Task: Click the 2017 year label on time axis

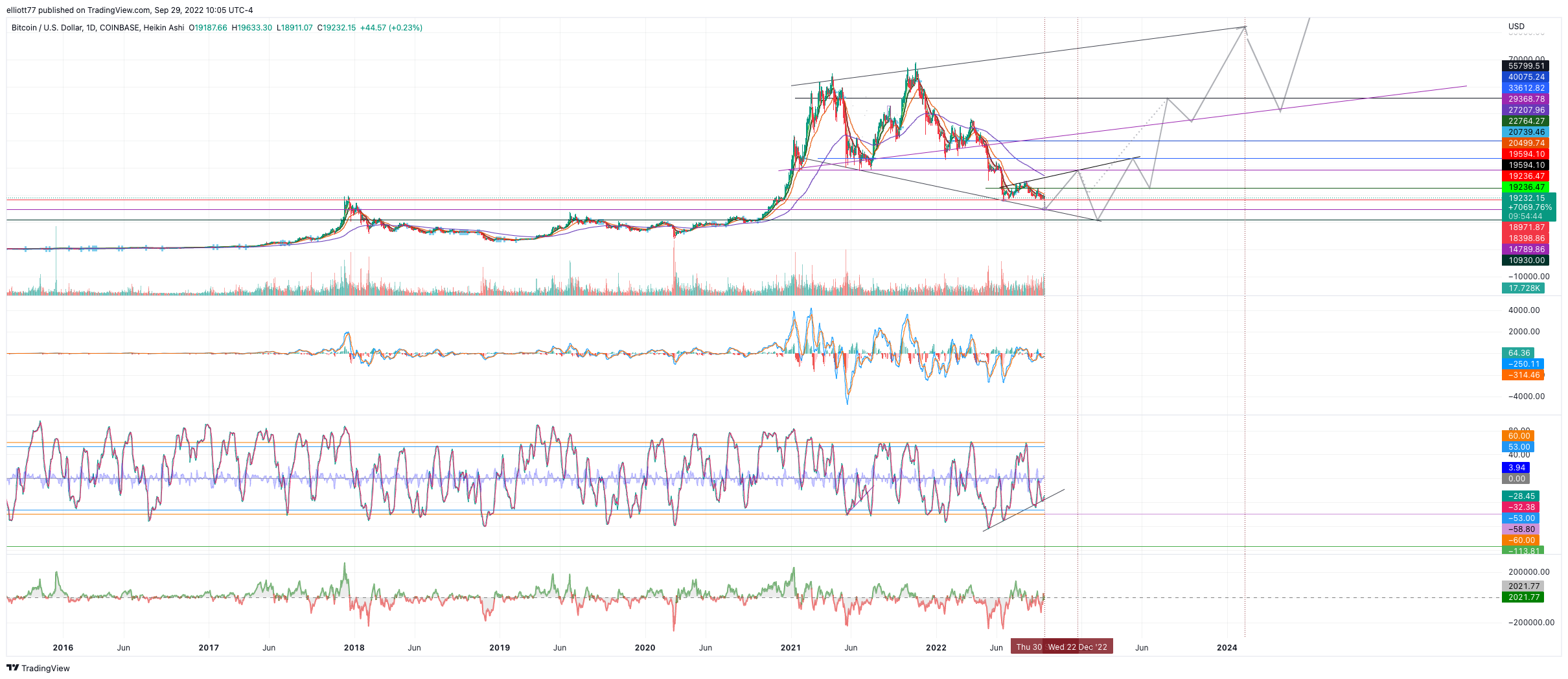Action: 209,648
